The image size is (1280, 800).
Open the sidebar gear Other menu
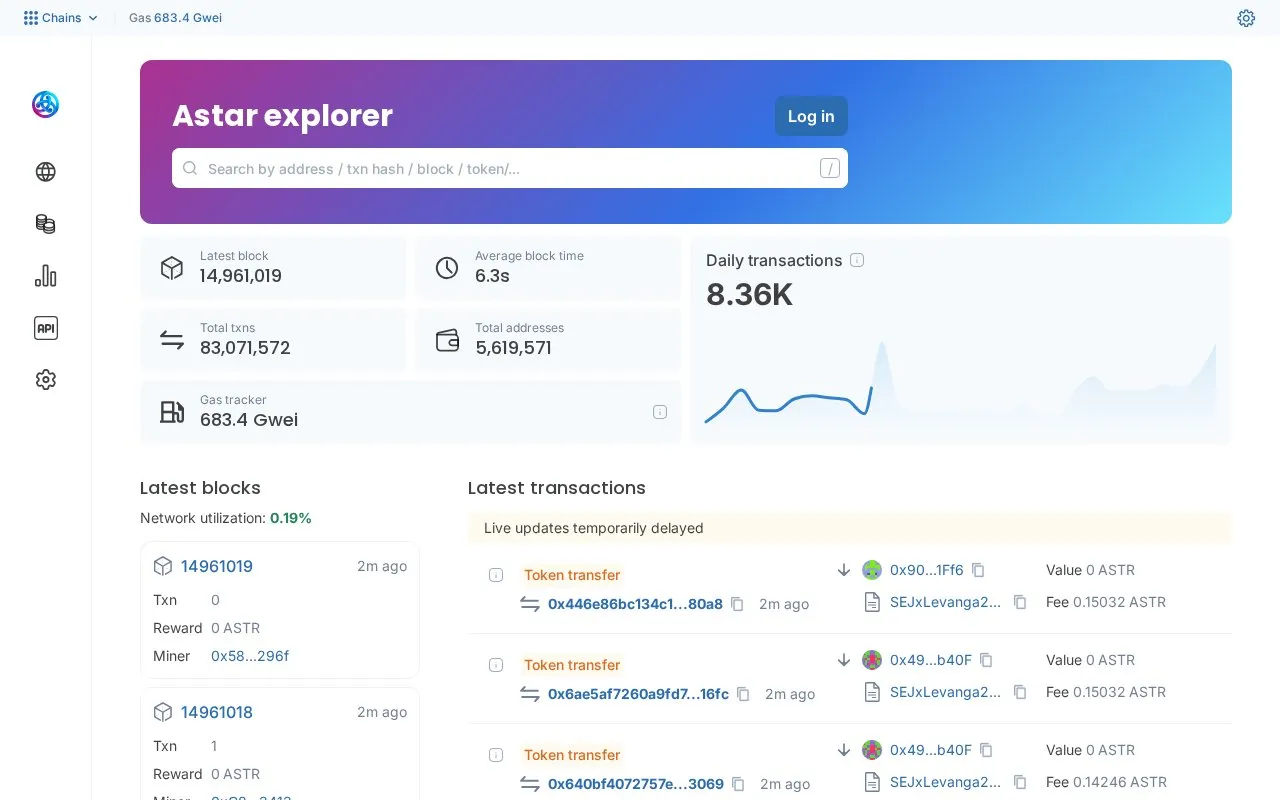(46, 380)
